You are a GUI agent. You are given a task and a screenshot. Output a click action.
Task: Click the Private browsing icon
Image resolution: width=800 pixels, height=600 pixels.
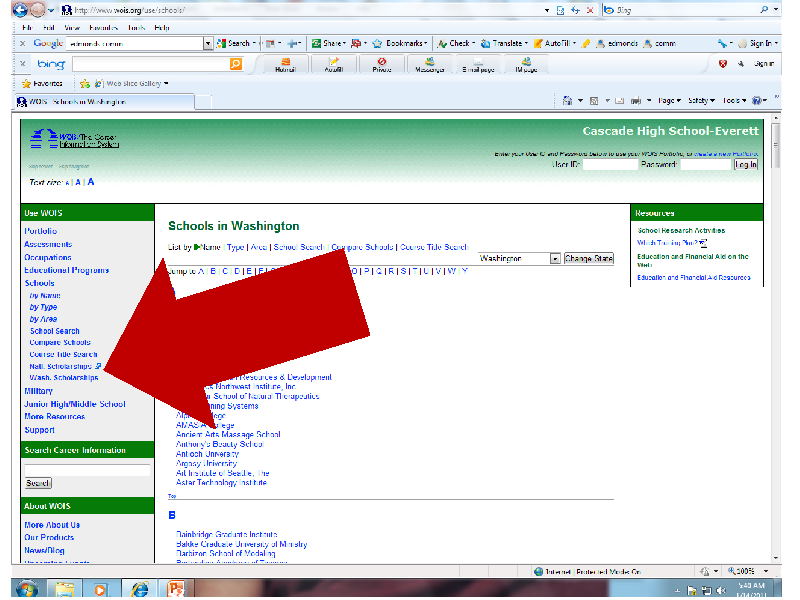click(382, 64)
